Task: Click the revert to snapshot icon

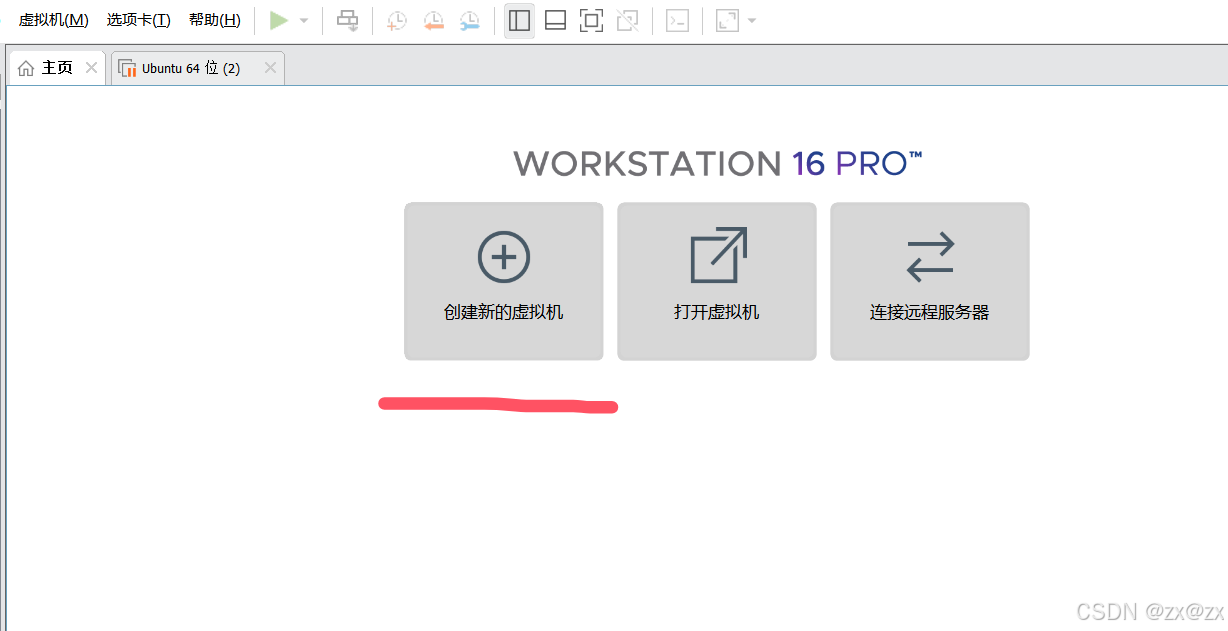Action: pyautogui.click(x=433, y=21)
